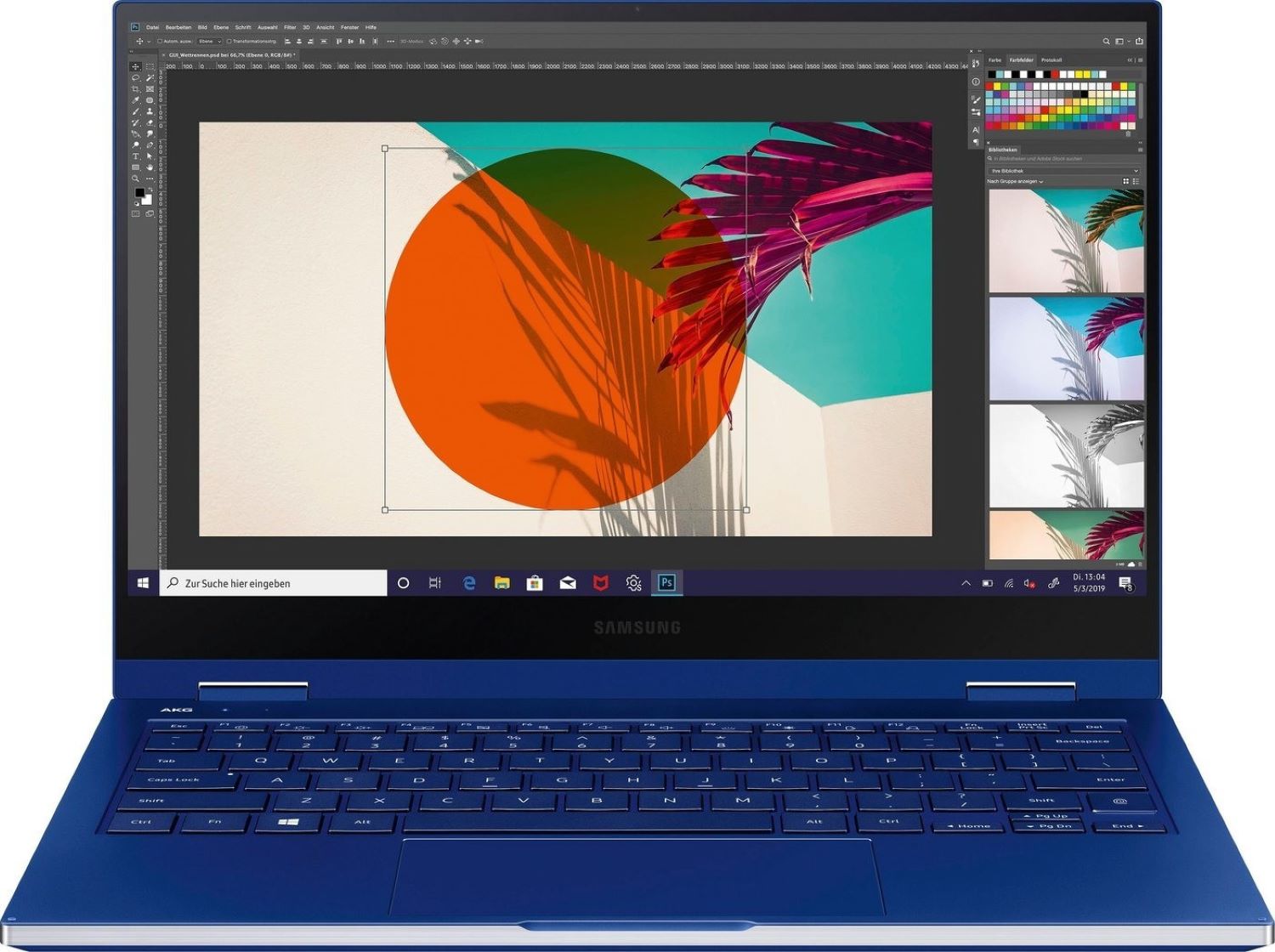This screenshot has height=952, width=1275.
Task: Swap foreground and background colors
Action: point(150,188)
